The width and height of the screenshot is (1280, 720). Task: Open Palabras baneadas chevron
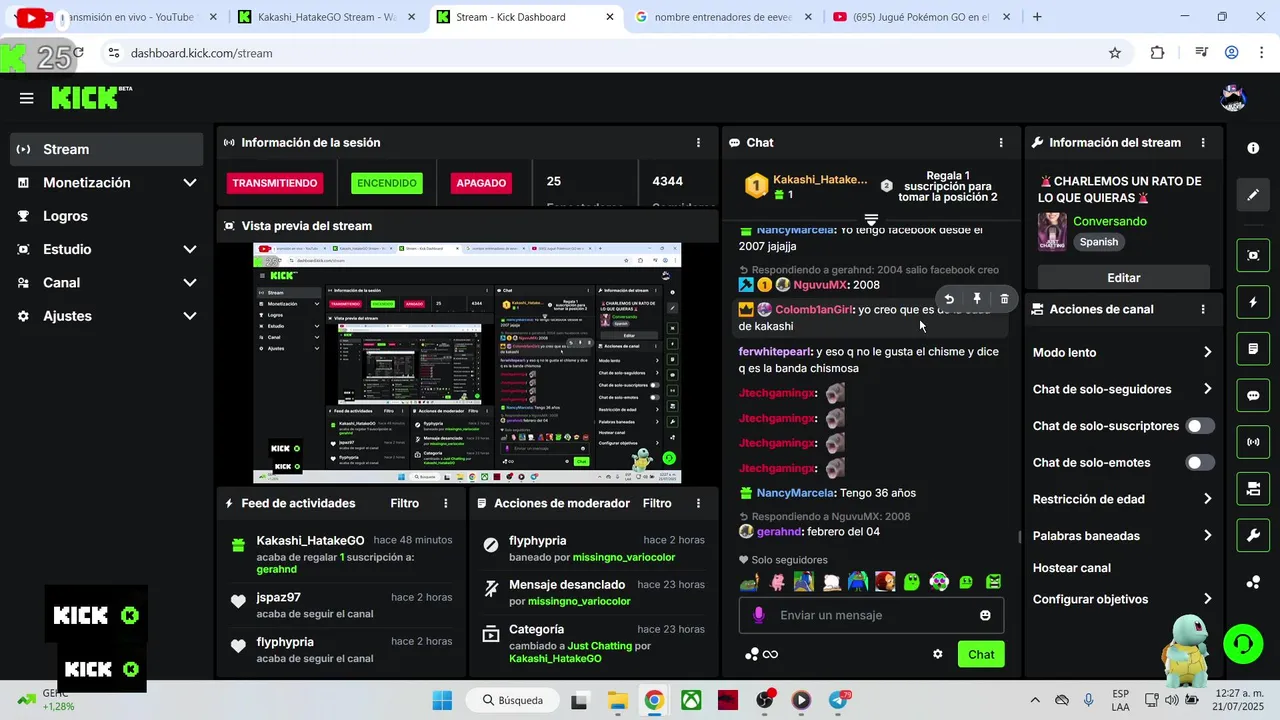pyautogui.click(x=1207, y=536)
